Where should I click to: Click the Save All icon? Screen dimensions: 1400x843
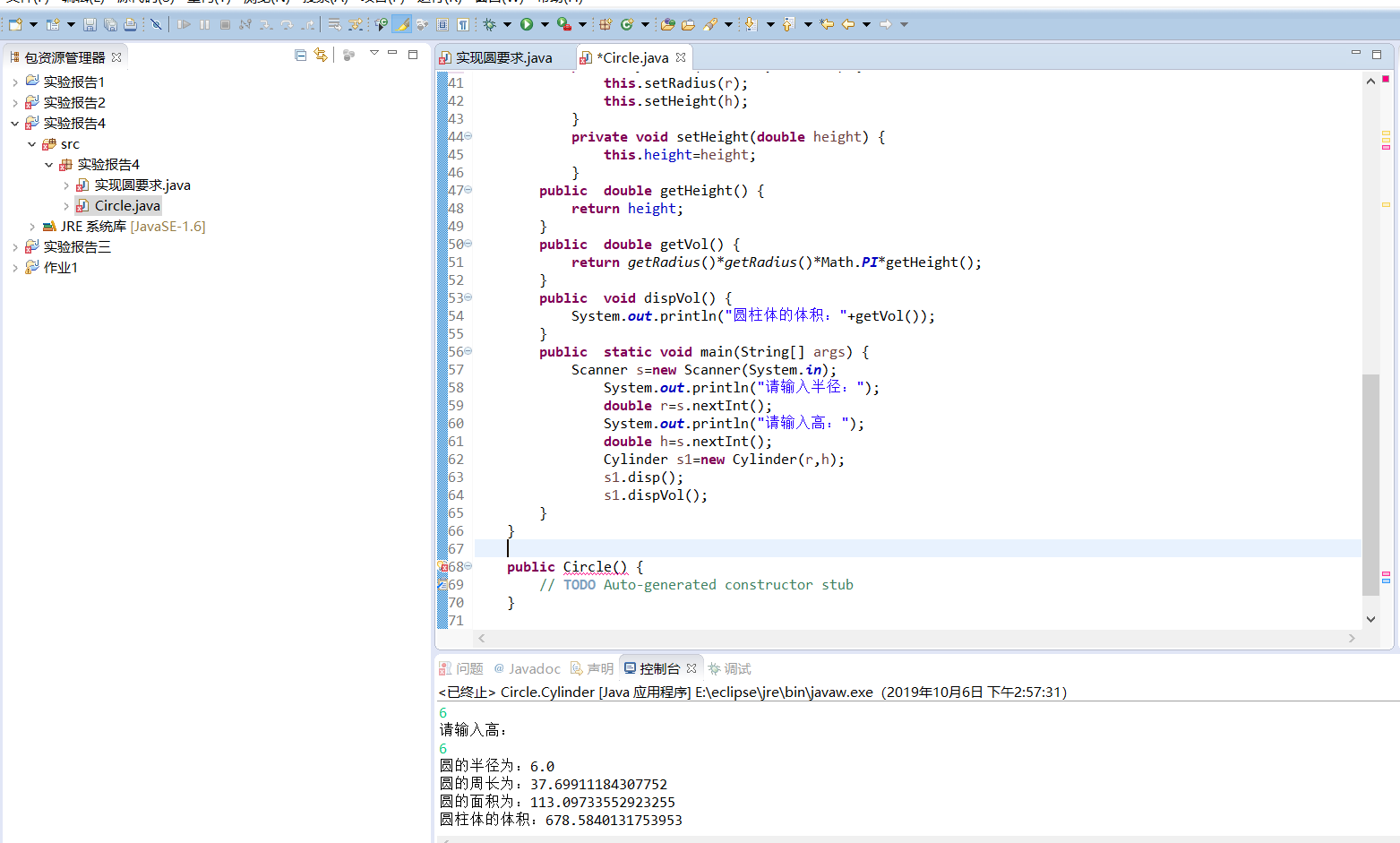click(x=110, y=24)
